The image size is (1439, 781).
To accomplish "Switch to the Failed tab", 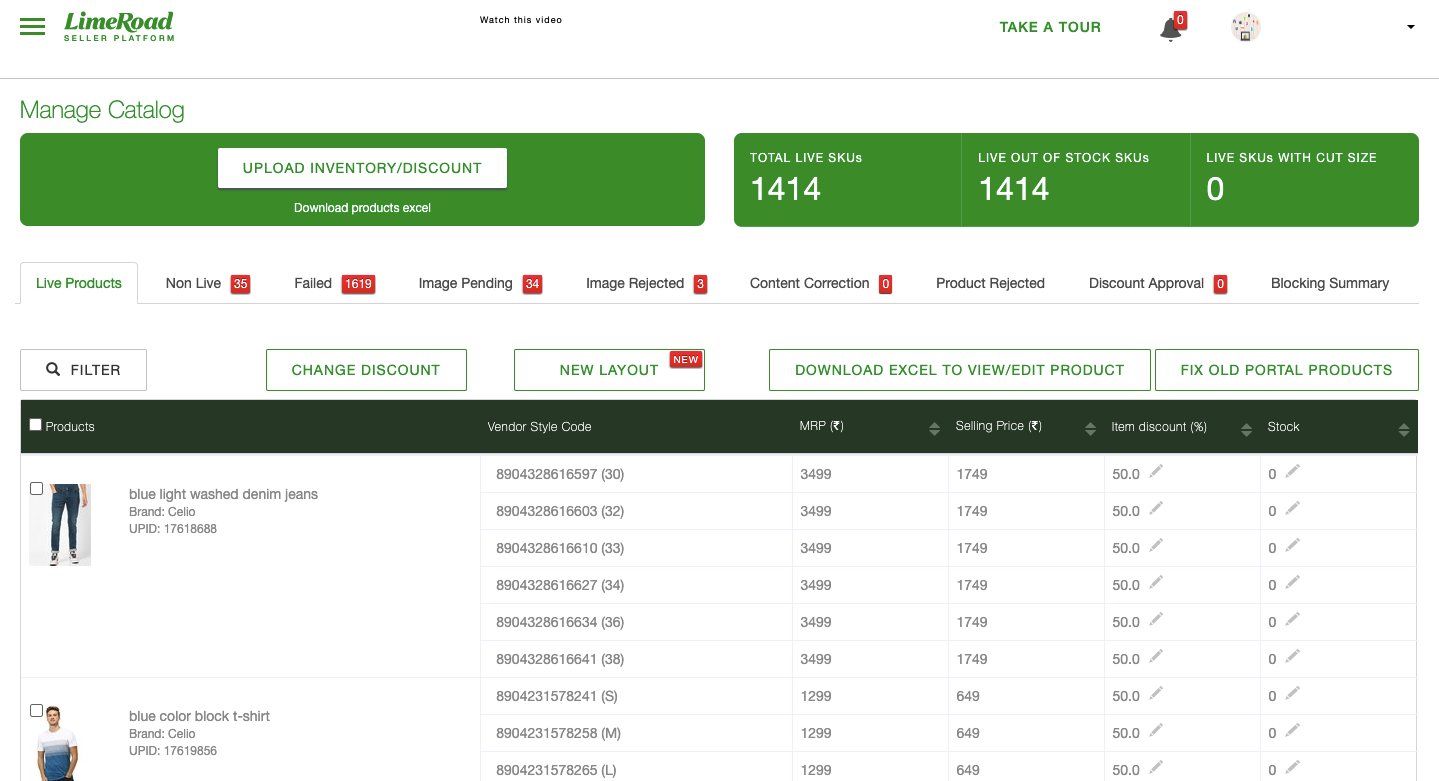I will 313,284.
